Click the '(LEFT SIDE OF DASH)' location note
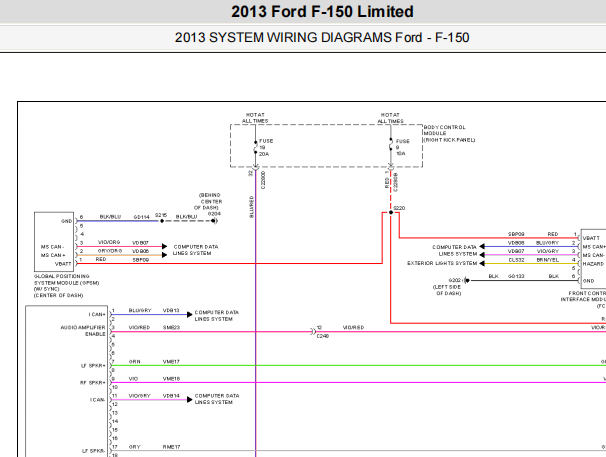 [x=447, y=290]
